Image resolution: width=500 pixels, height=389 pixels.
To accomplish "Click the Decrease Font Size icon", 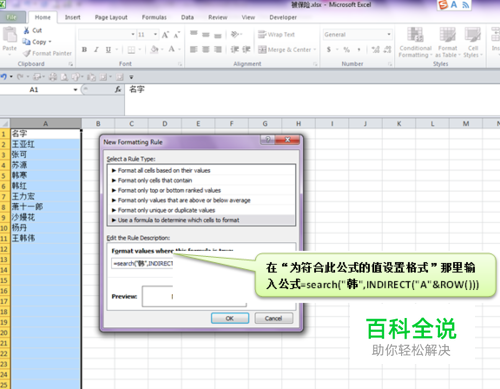I will [177, 35].
